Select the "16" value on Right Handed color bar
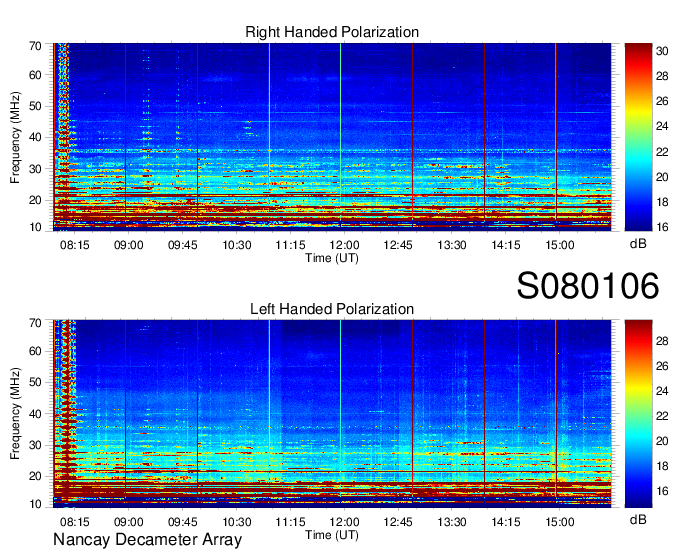Image resolution: width=680 pixels, height=552 pixels. (x=662, y=226)
